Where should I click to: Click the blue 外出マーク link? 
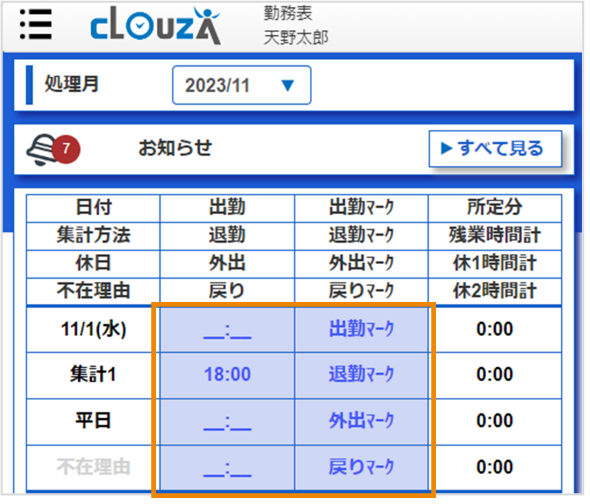(361, 421)
